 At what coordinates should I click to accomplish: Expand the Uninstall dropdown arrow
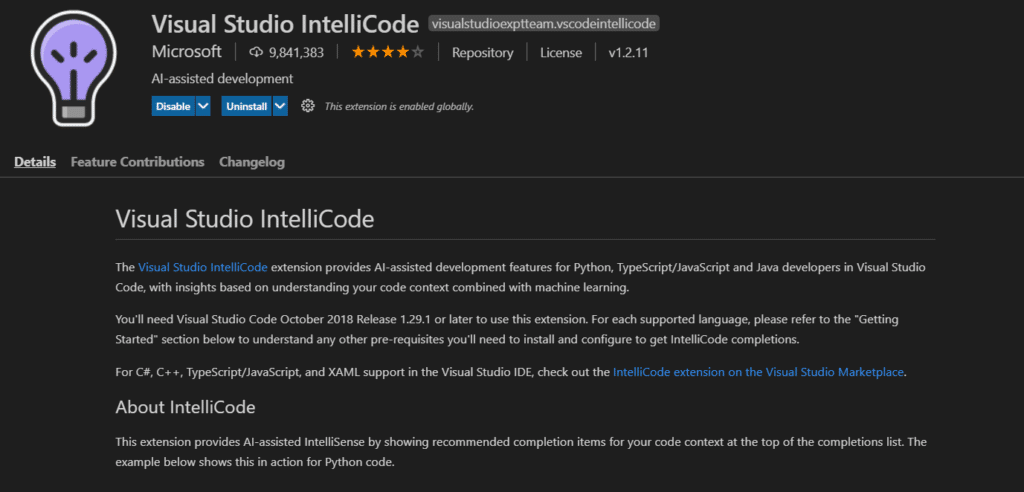281,106
